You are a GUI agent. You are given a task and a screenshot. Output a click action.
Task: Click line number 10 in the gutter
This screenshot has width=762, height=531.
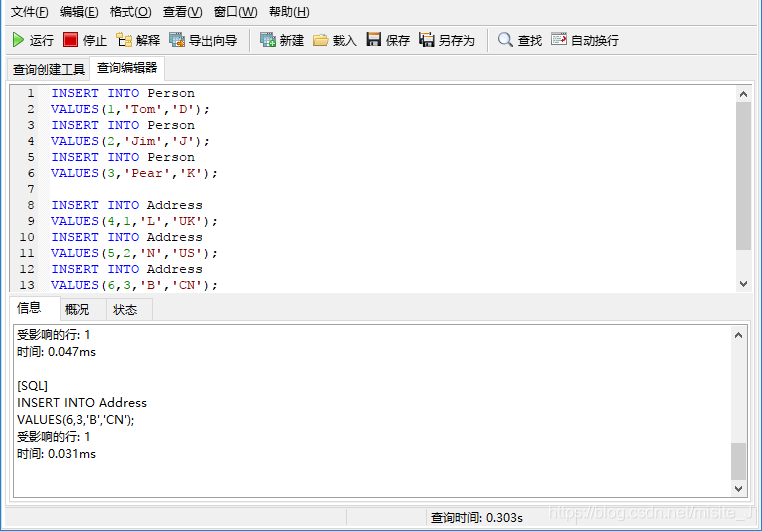27,237
